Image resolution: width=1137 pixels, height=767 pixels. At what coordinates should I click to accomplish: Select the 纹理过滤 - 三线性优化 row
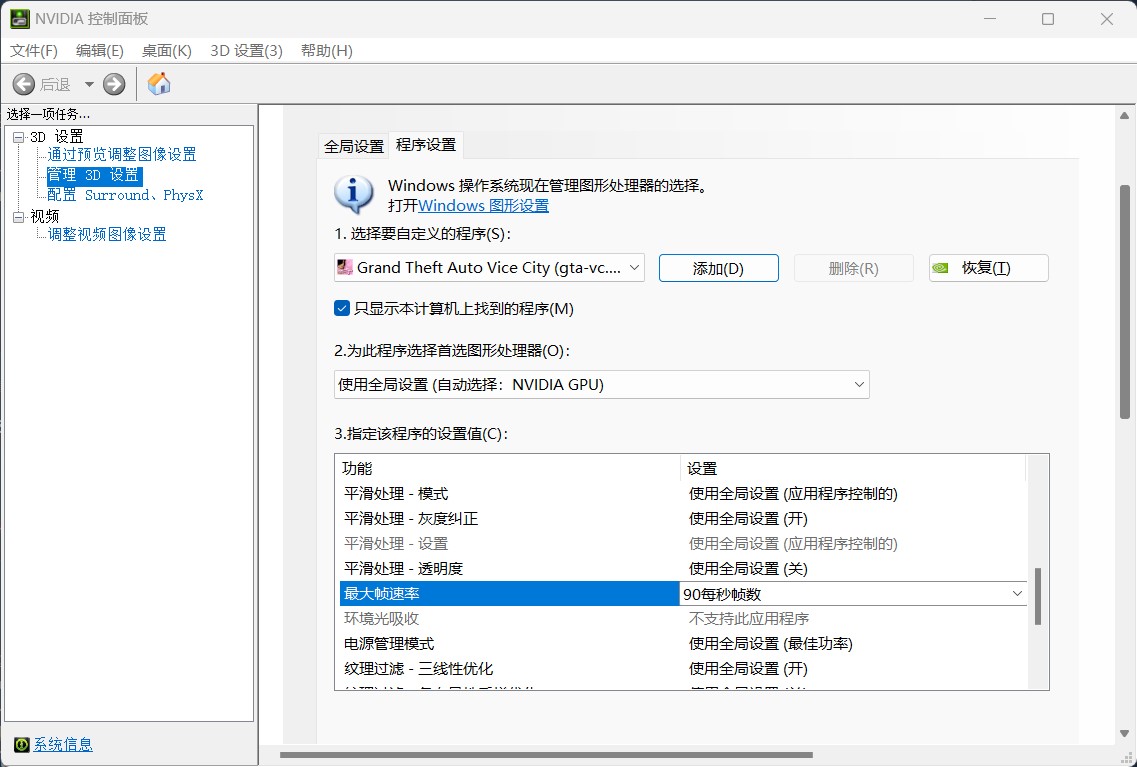tap(683, 668)
